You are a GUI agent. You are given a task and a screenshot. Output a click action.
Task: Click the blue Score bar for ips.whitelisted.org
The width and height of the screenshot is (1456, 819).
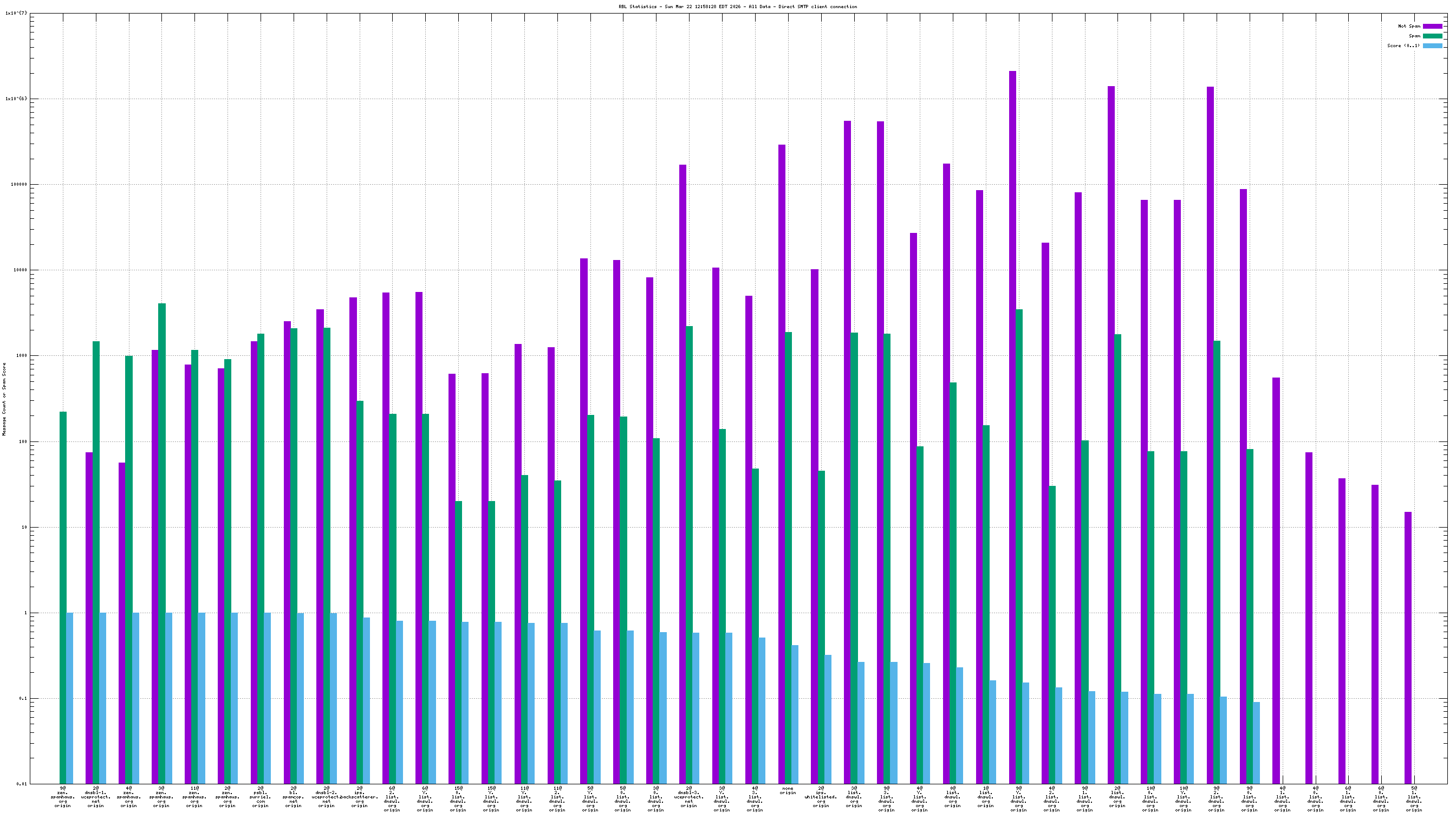pos(828,719)
